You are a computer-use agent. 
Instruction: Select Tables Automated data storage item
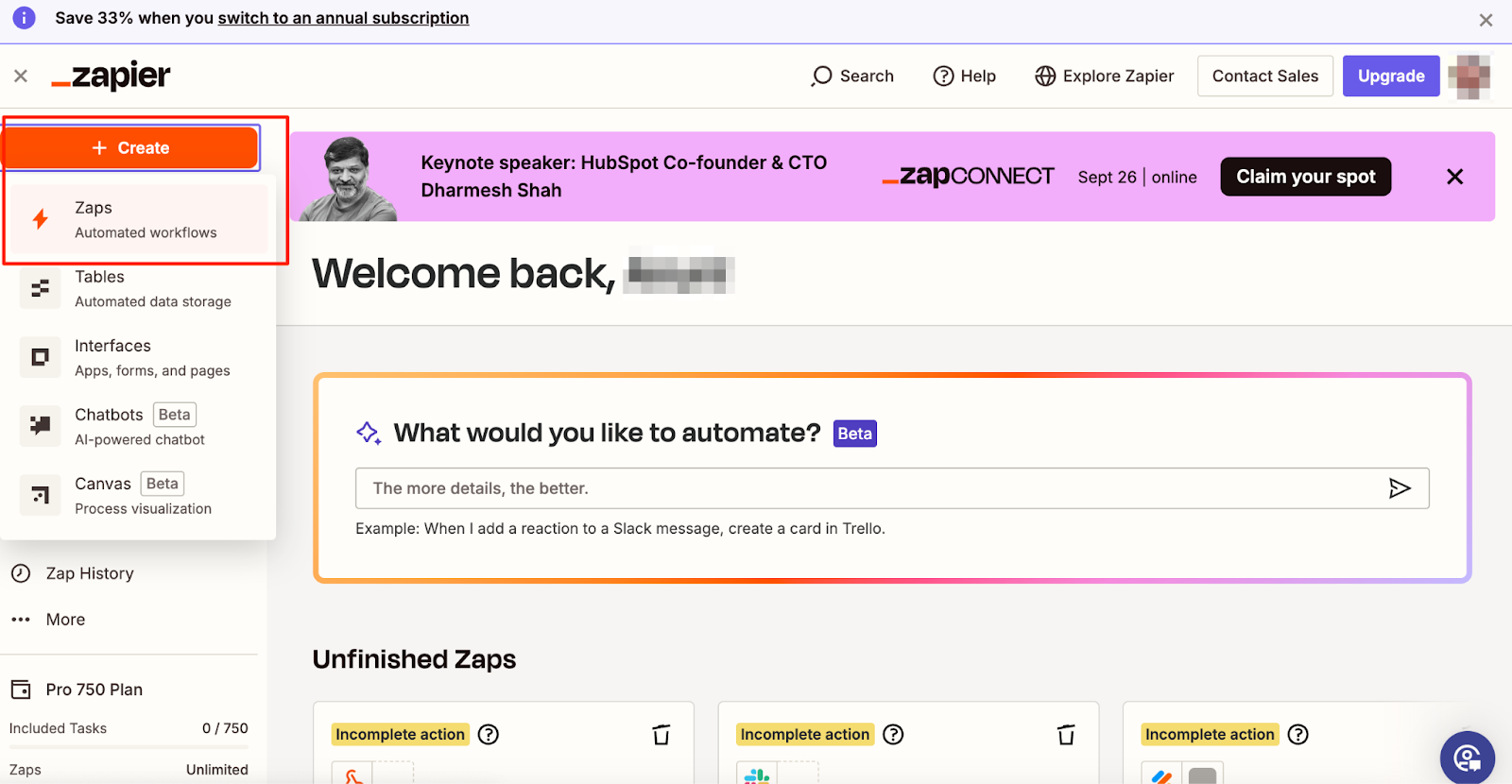(140, 288)
